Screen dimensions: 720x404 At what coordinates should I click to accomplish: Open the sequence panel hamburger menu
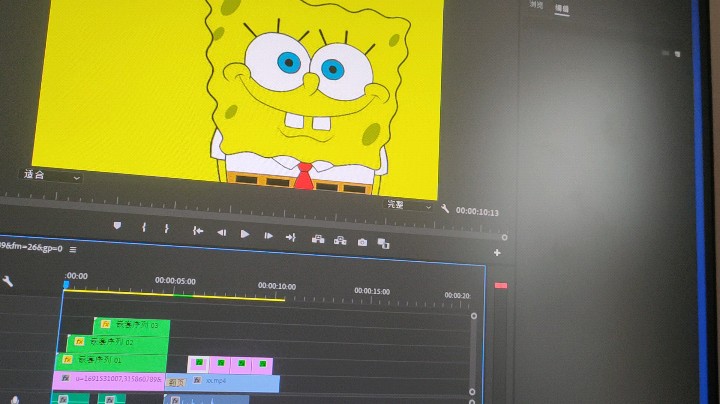pyautogui.click(x=73, y=249)
